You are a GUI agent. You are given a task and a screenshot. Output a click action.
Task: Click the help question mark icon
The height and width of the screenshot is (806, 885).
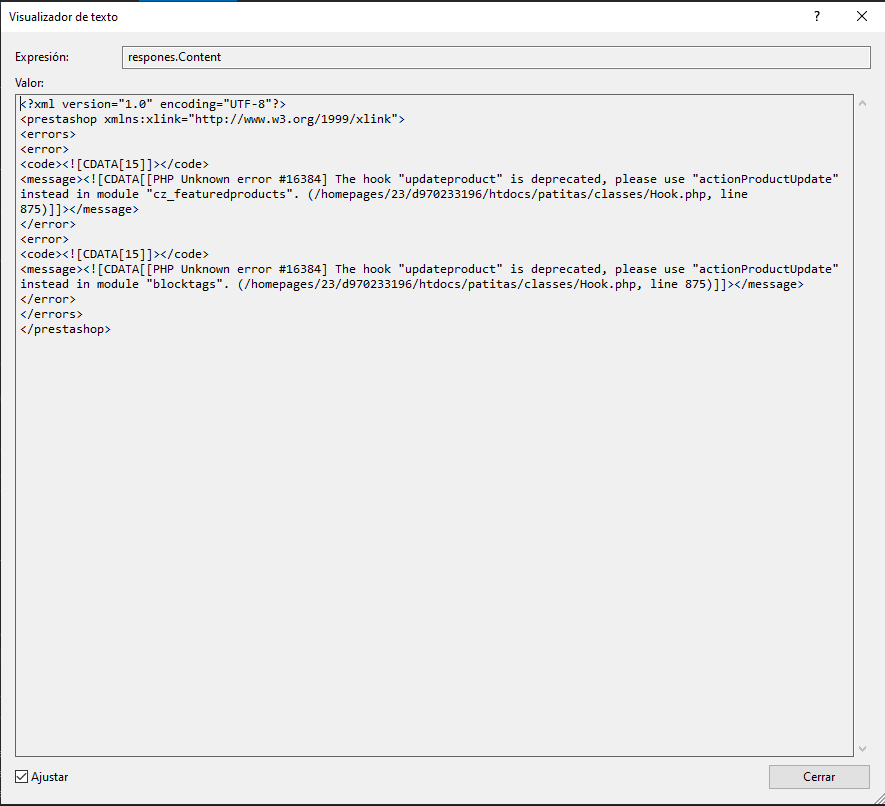point(817,16)
